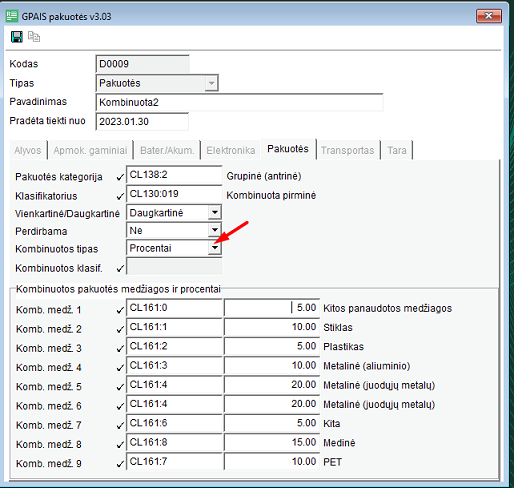The width and height of the screenshot is (514, 488).
Task: Open lookup checkmark for Komb. medž. 9
Action: pos(120,464)
